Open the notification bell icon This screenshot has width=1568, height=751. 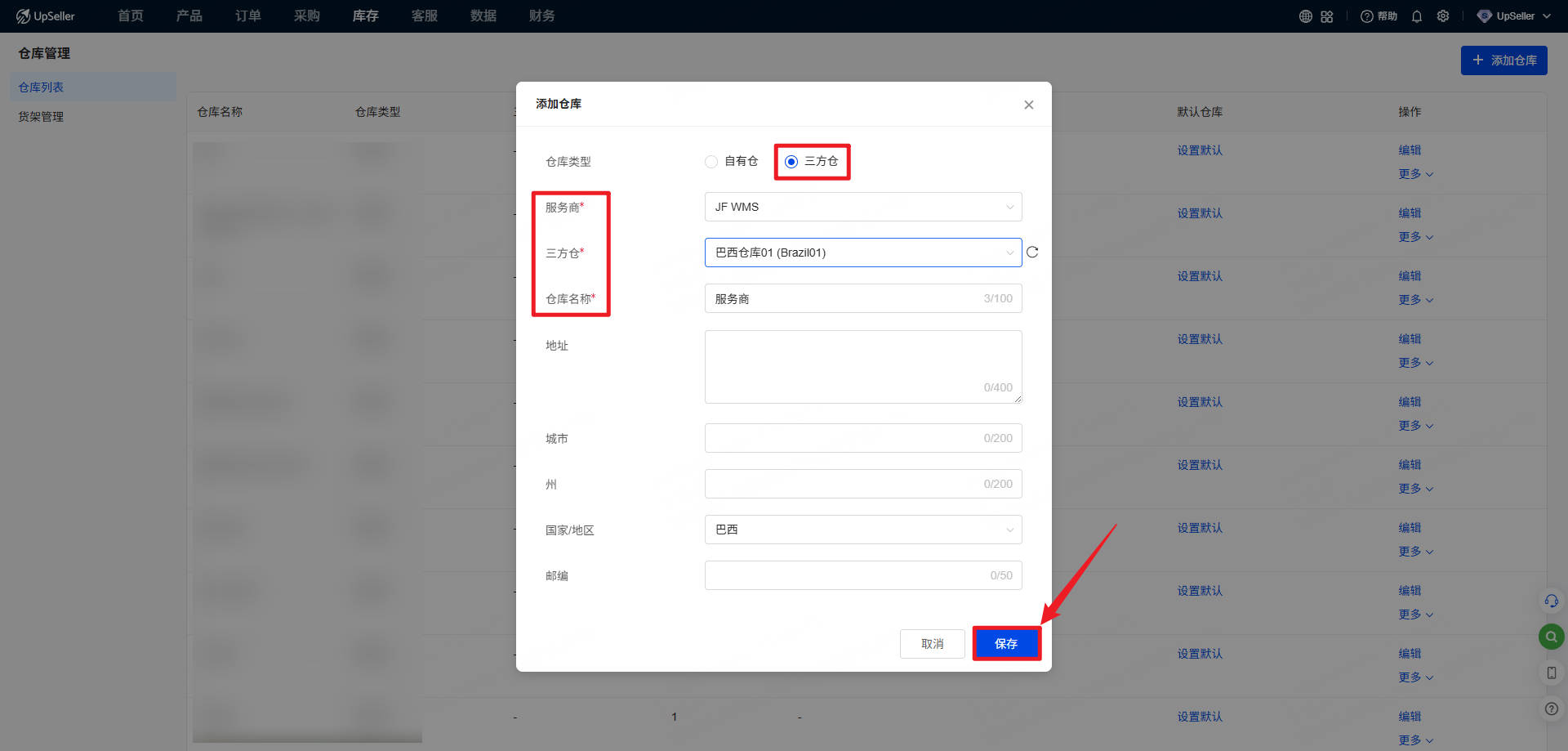point(1417,16)
